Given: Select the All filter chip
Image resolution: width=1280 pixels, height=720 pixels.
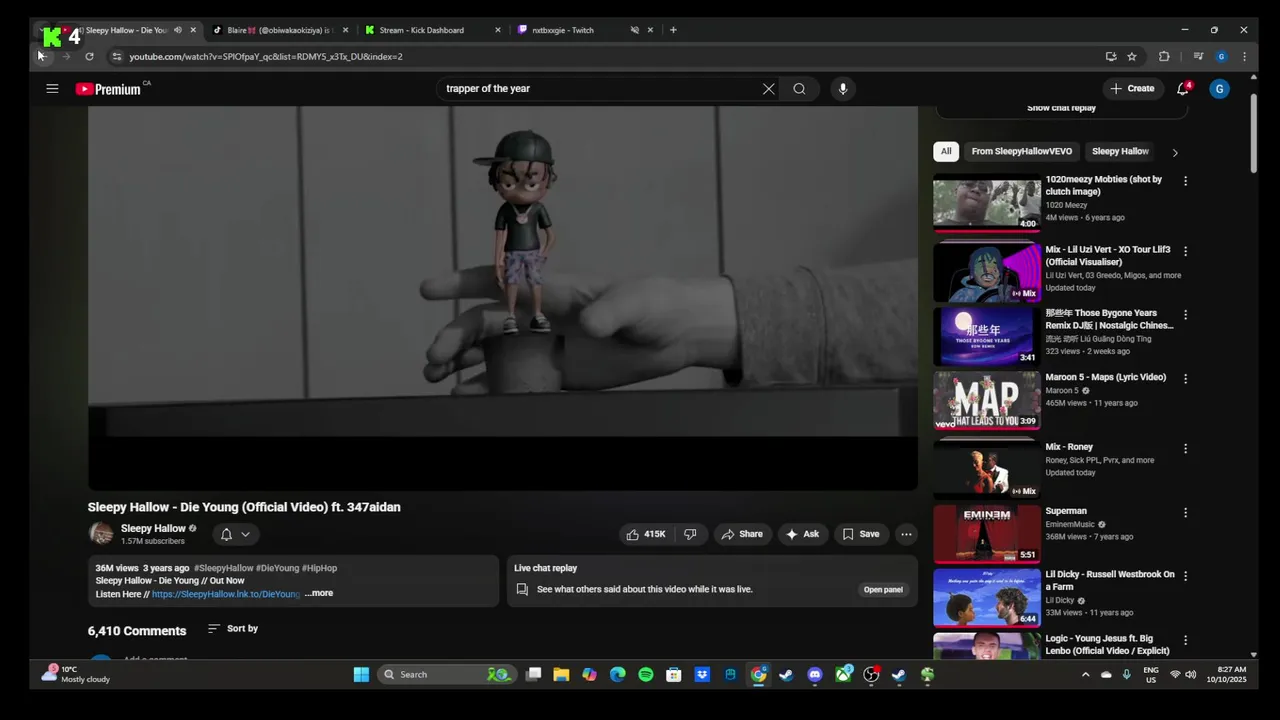Looking at the screenshot, I should pos(946,151).
